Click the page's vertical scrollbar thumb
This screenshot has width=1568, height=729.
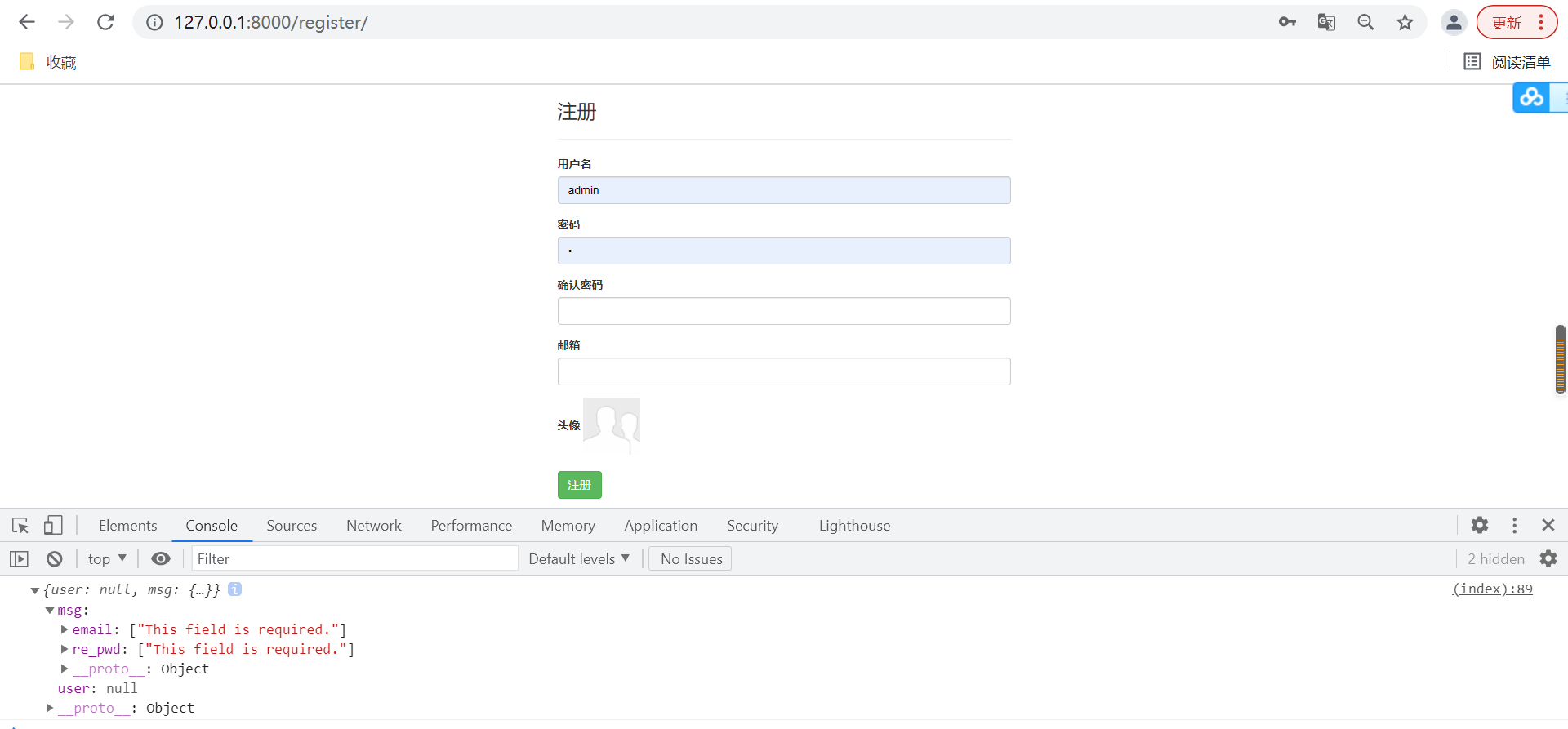point(1560,359)
